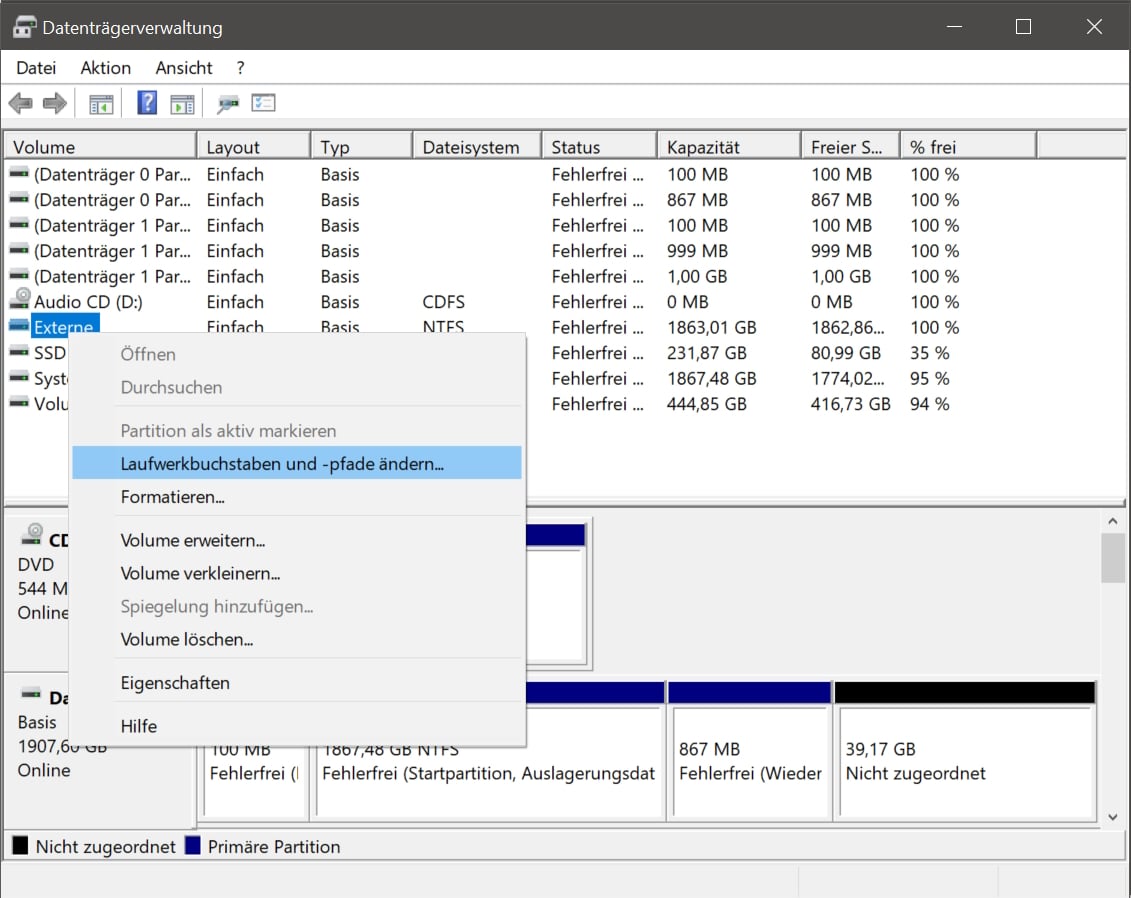This screenshot has width=1131, height=898.
Task: Click the Audio CD (D:) disc icon
Action: 21,299
